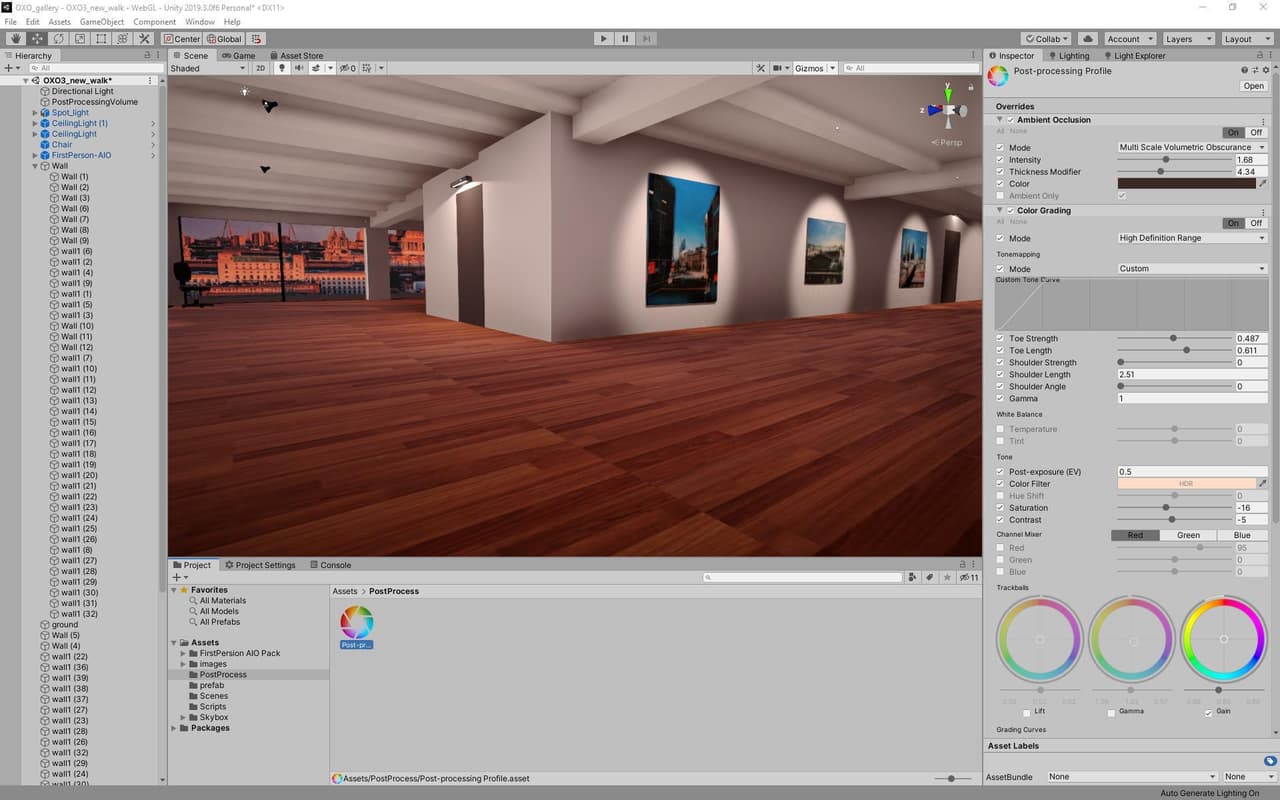The image size is (1280, 800).
Task: Turn Off all Ambient Occlusion overrides
Action: (x=1257, y=132)
